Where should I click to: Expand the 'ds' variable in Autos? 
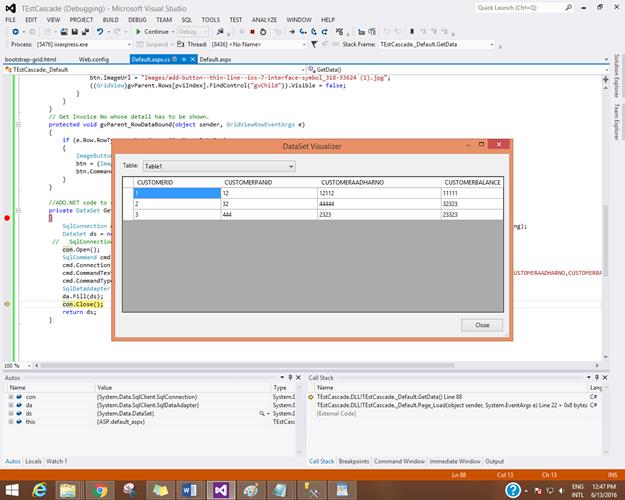pos(10,411)
